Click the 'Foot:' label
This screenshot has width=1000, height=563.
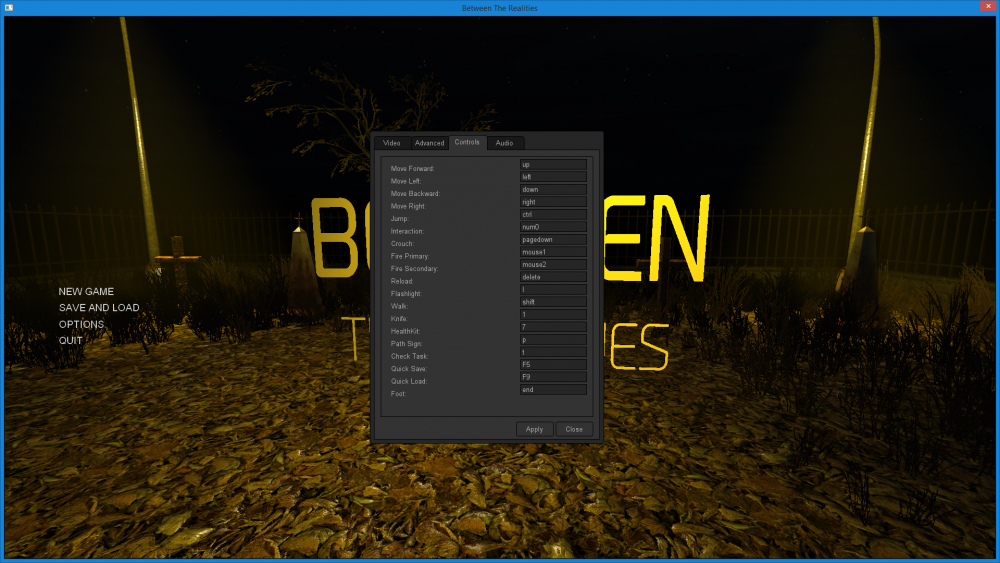[399, 393]
